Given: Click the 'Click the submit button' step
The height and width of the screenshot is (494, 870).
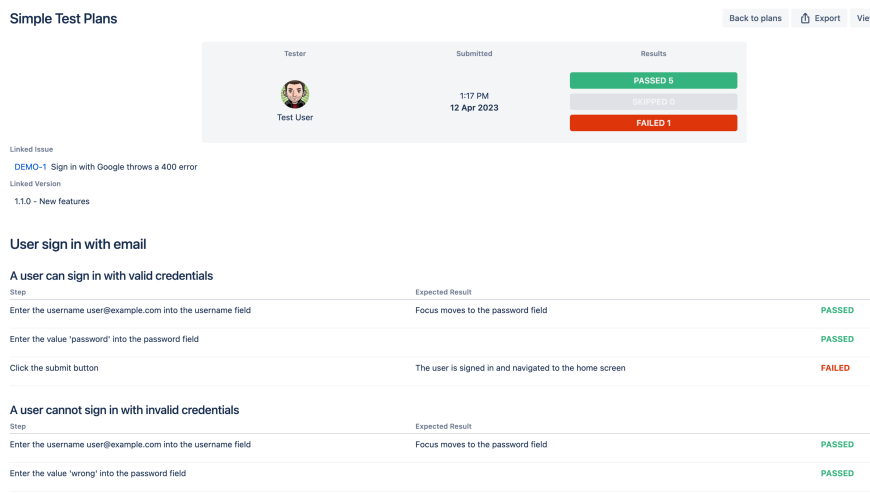Looking at the screenshot, I should (54, 368).
